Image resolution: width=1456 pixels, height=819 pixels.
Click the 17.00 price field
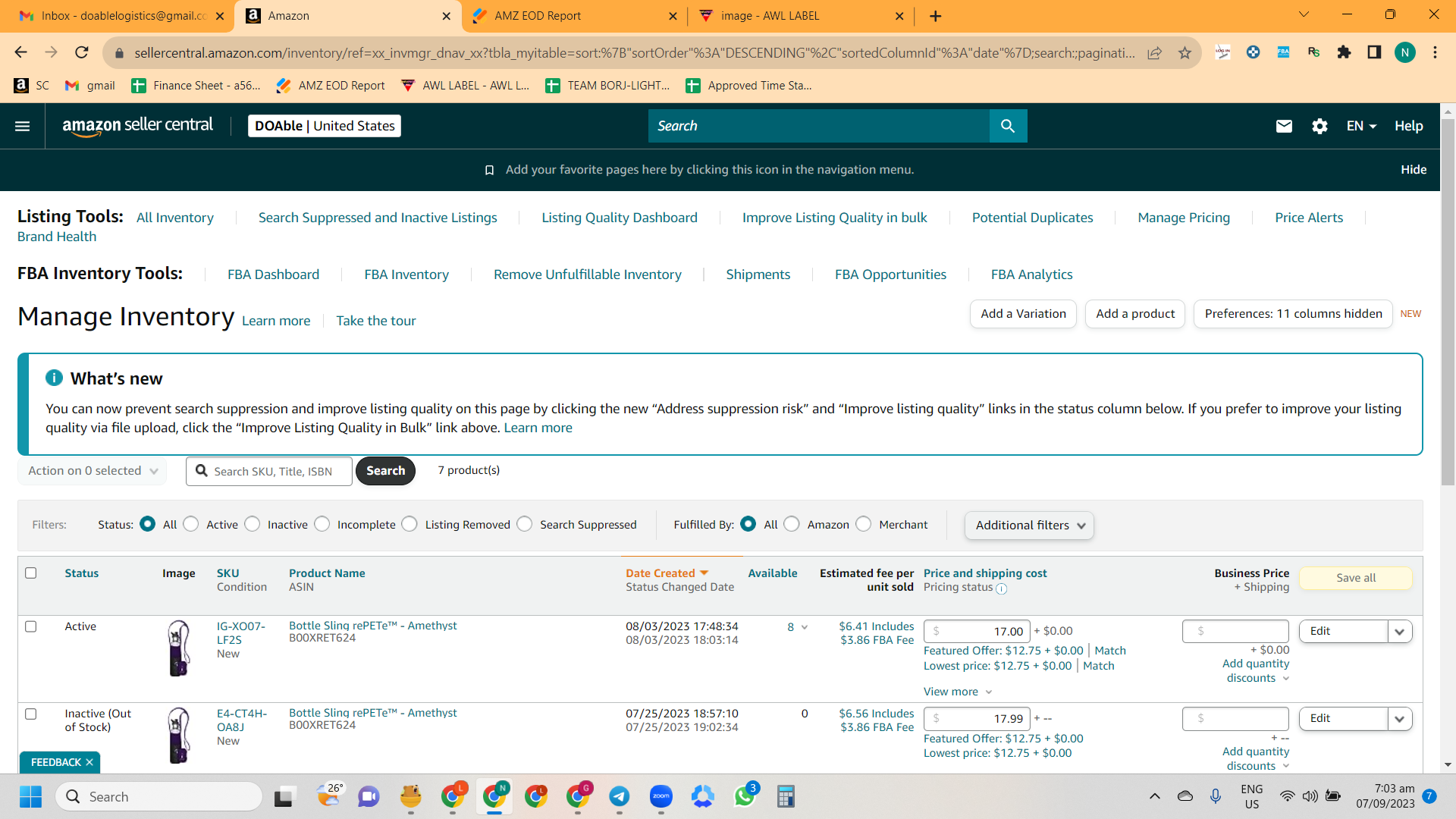[x=977, y=632]
